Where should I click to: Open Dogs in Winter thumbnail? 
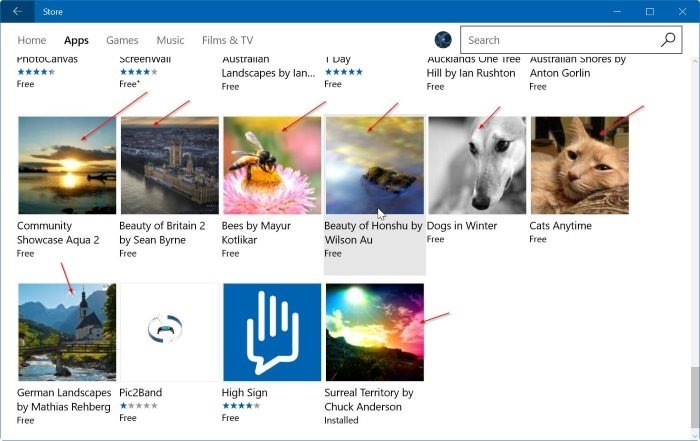tap(477, 166)
